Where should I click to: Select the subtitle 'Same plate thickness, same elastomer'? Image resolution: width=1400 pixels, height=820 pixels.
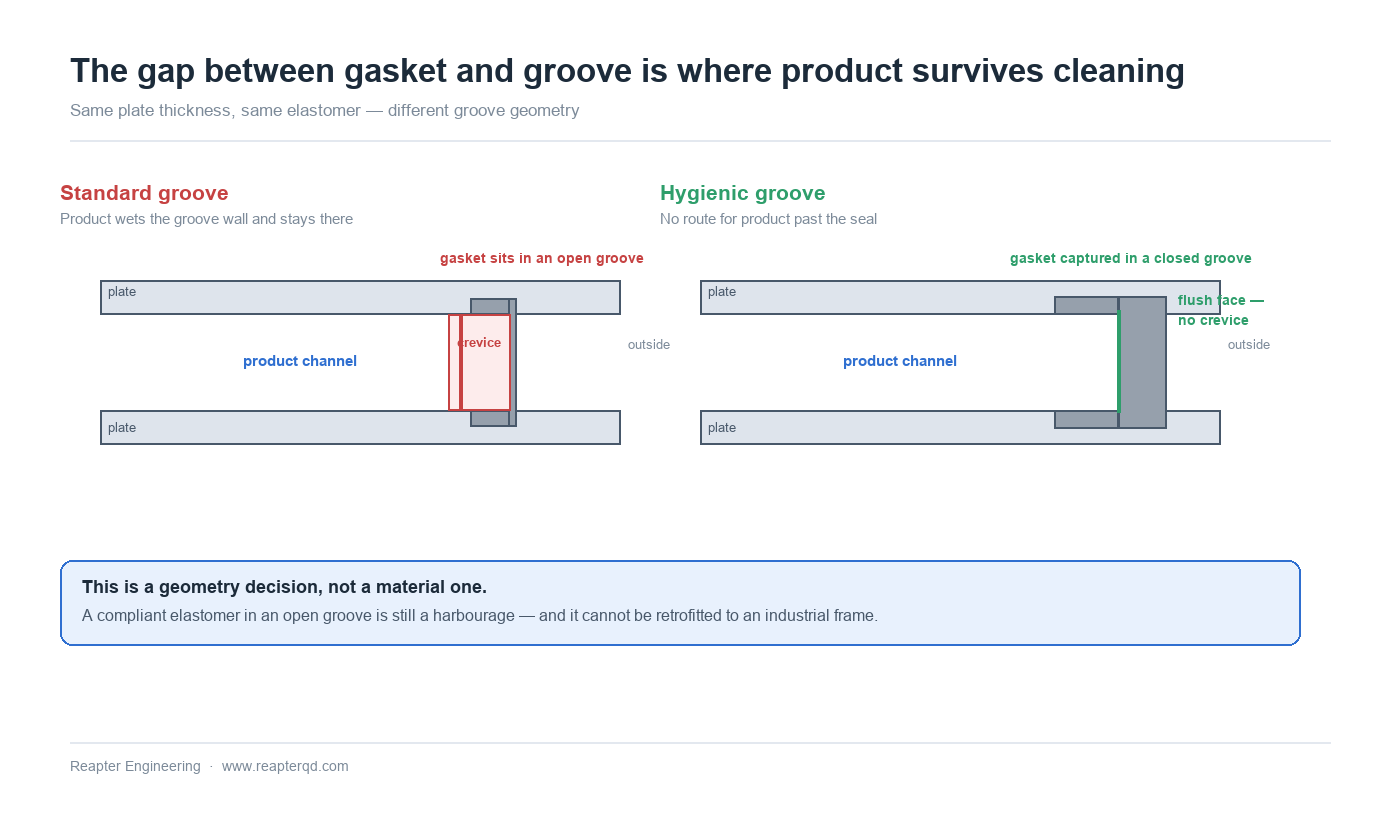pos(325,111)
